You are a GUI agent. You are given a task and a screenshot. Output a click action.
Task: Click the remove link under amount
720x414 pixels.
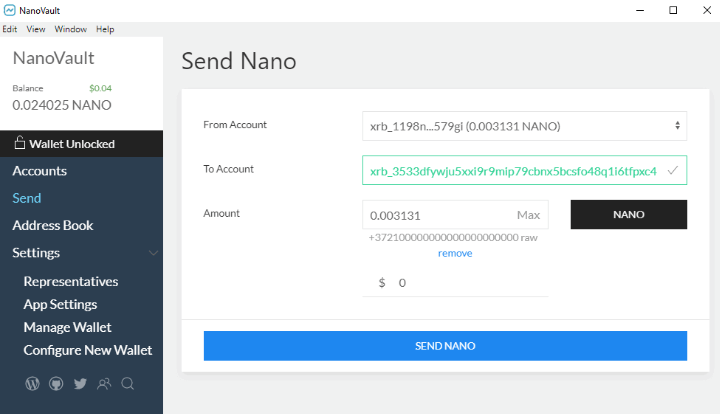455,253
